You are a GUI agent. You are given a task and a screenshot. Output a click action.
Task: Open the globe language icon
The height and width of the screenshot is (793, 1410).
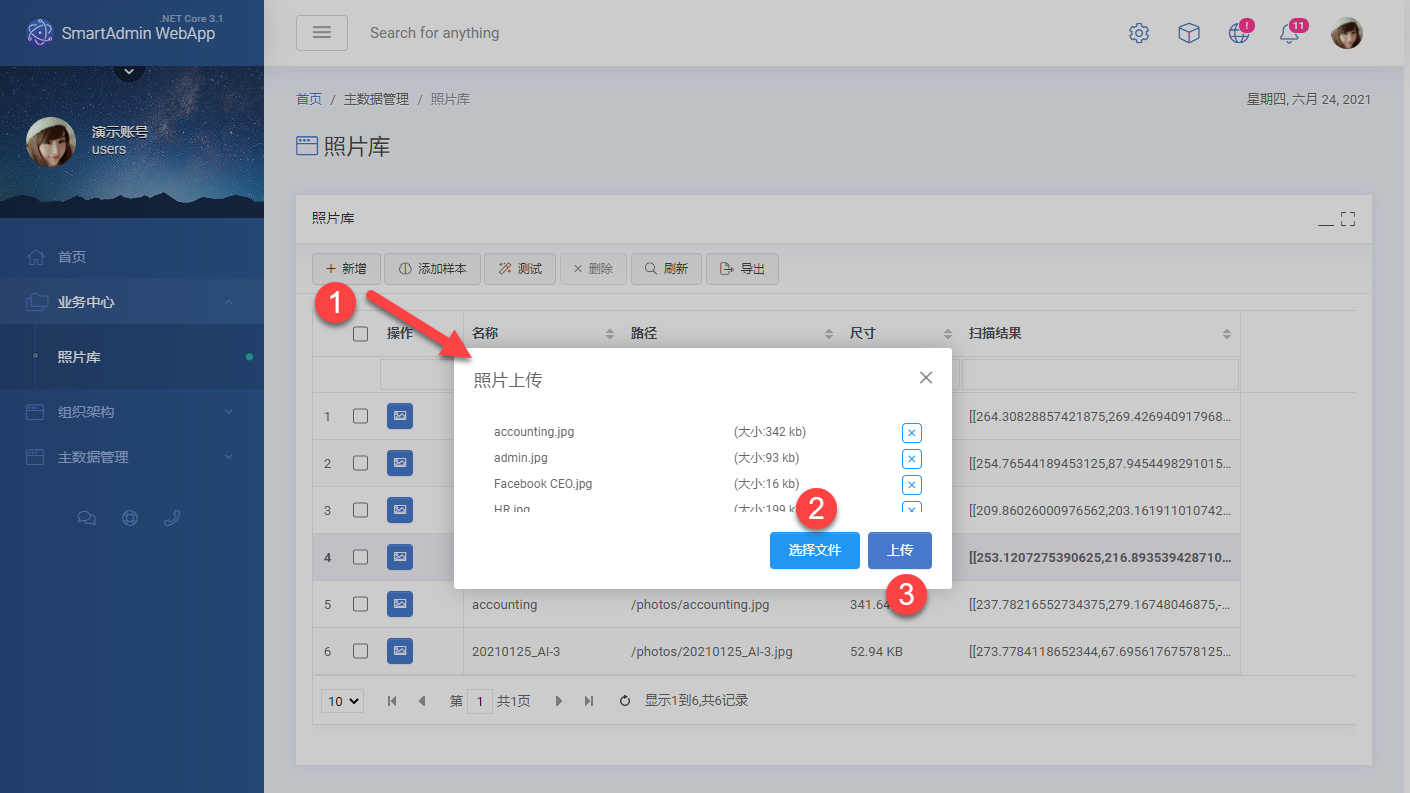tap(1239, 33)
